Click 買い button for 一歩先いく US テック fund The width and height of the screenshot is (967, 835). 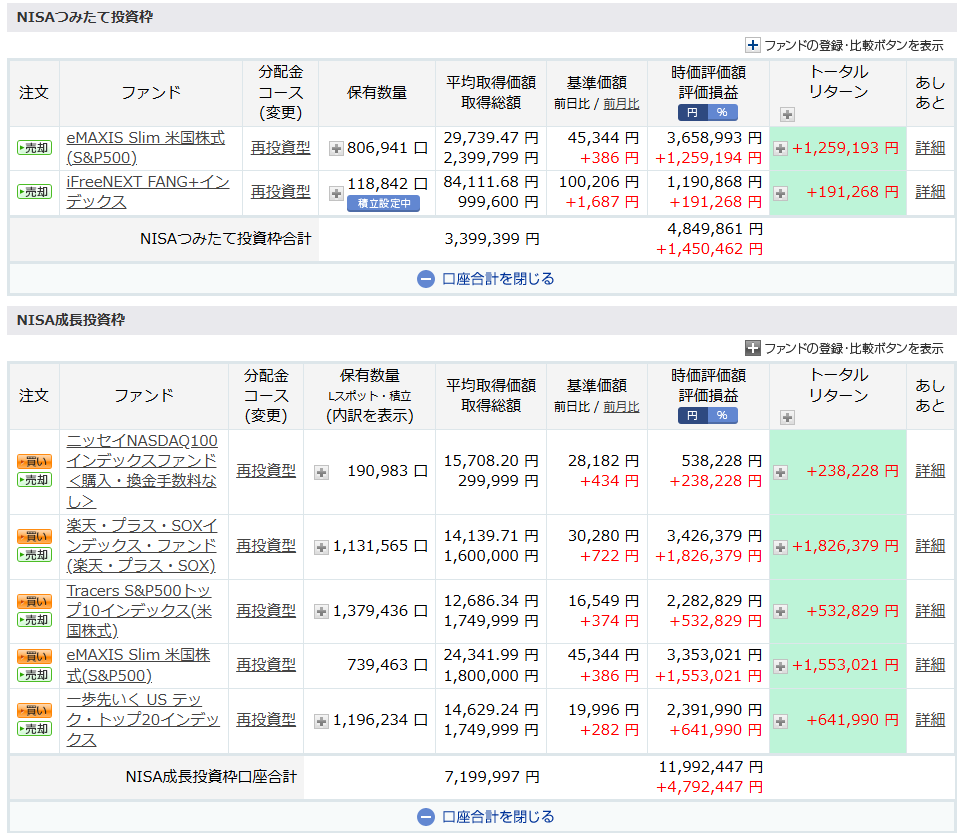(34, 710)
